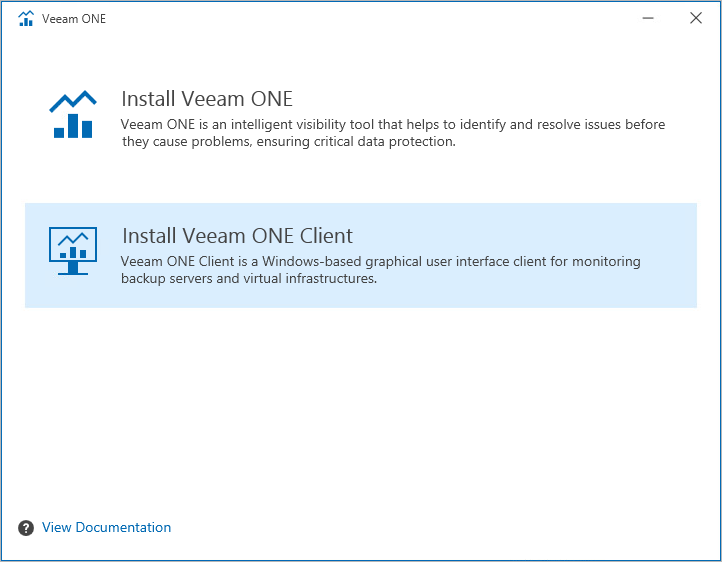Open the View Documentation link
The image size is (722, 562).
coord(106,527)
